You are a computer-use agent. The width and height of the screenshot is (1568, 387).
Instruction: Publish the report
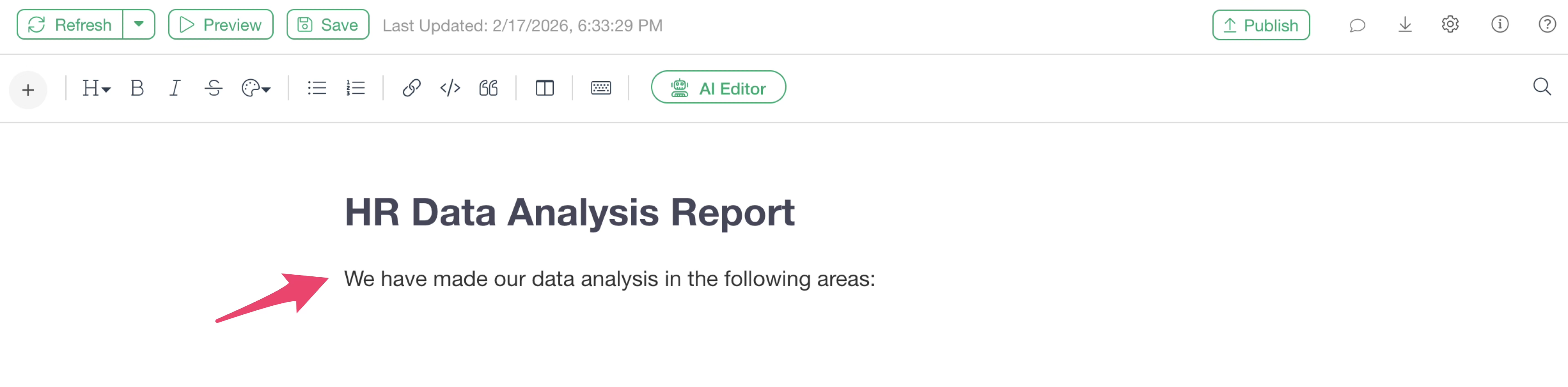pos(1261,25)
